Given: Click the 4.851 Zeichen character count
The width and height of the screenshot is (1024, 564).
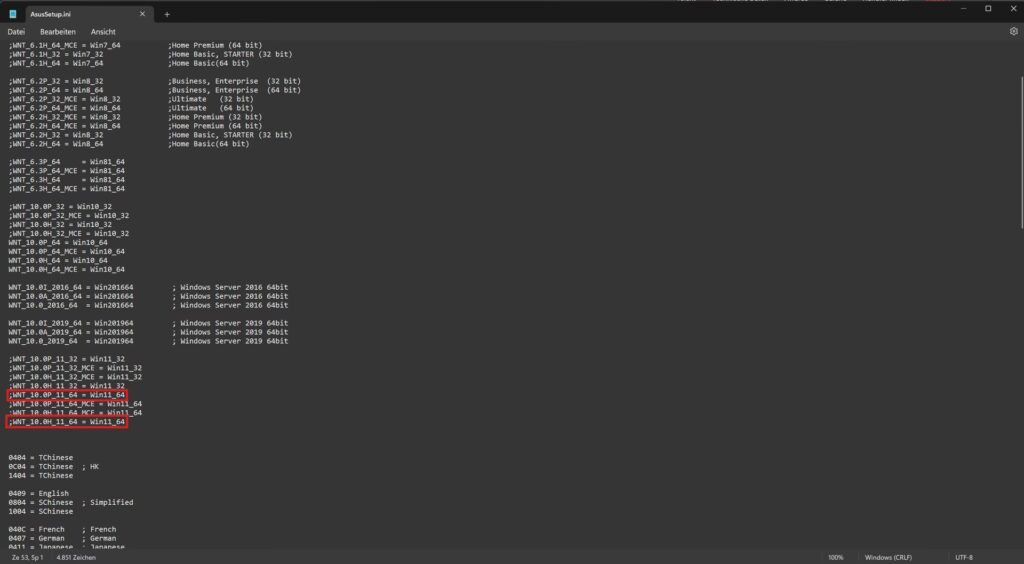Looking at the screenshot, I should click(77, 557).
